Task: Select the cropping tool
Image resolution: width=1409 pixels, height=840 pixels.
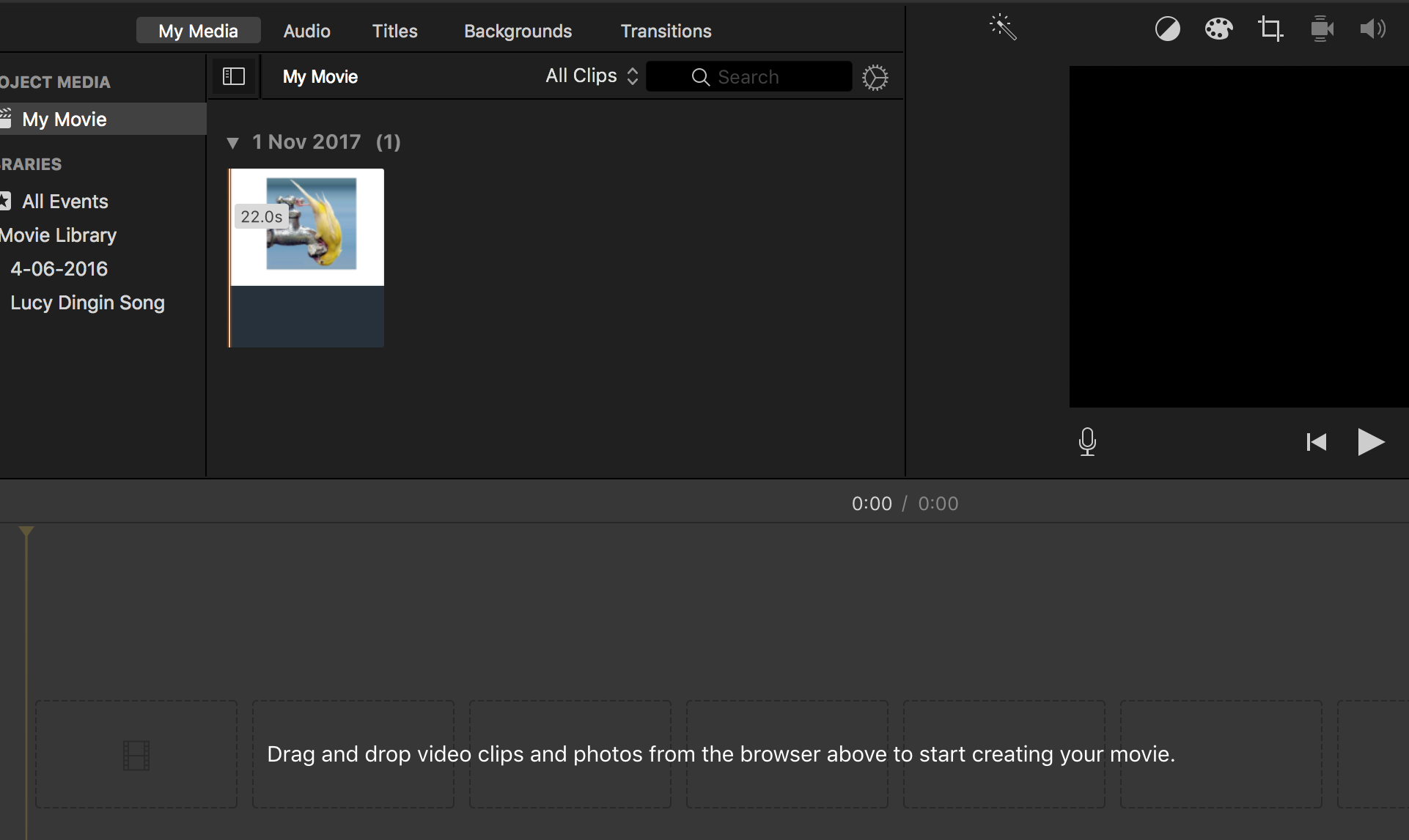Action: click(1270, 29)
